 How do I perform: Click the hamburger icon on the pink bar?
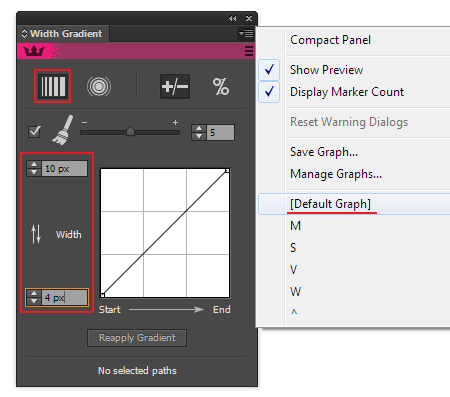[x=249, y=51]
